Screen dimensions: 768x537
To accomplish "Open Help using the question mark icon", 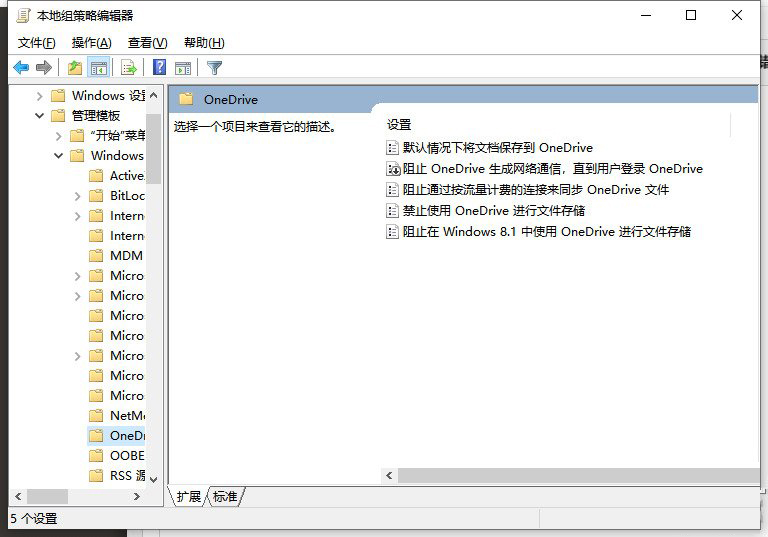I will 160,67.
